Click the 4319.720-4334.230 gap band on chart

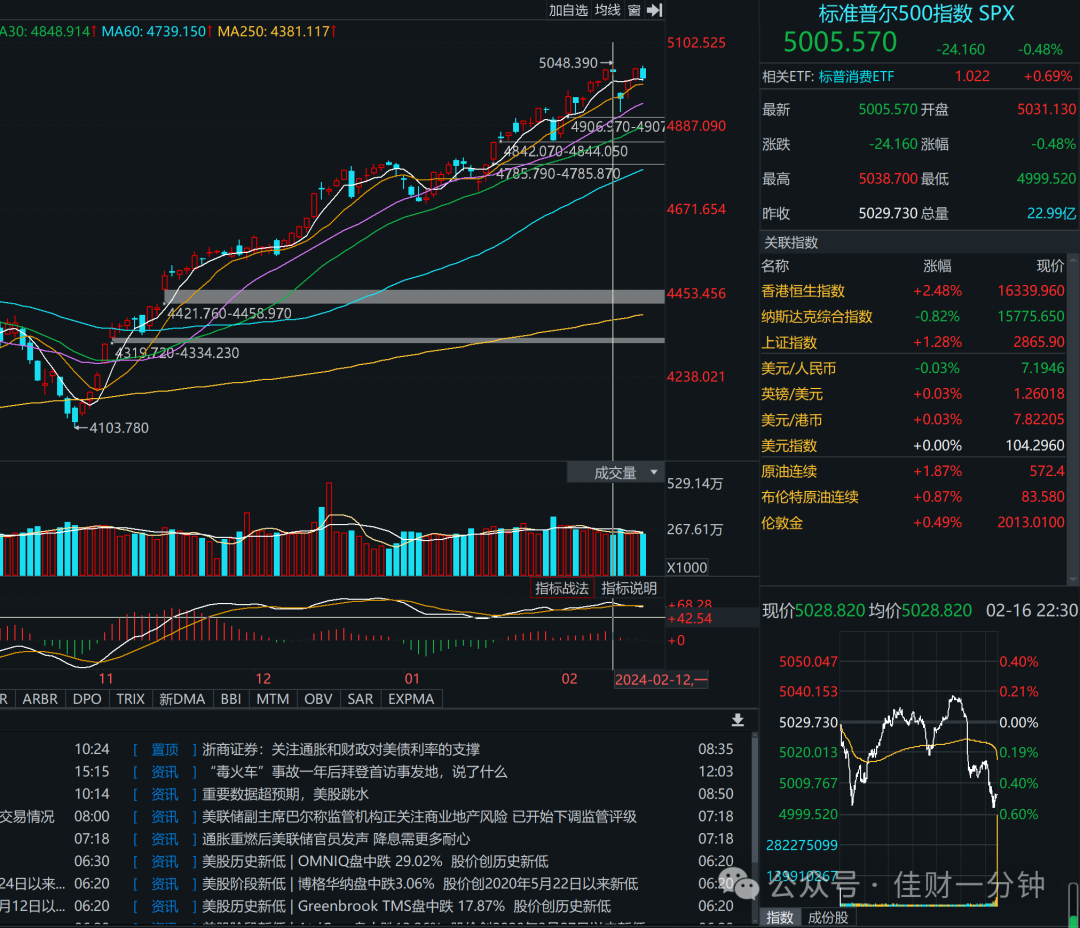coord(388,340)
